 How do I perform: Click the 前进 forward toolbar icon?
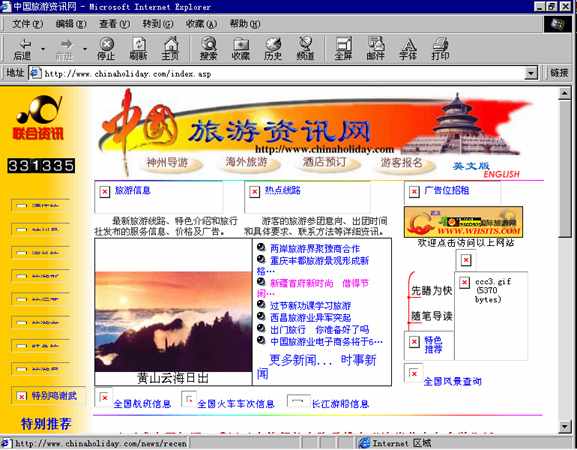(x=64, y=49)
